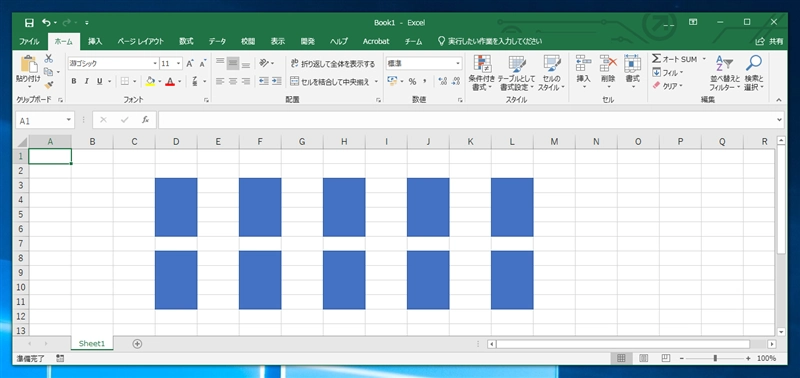Click the オート SUM button
Viewport: 800px width, 378px height.
[x=674, y=59]
